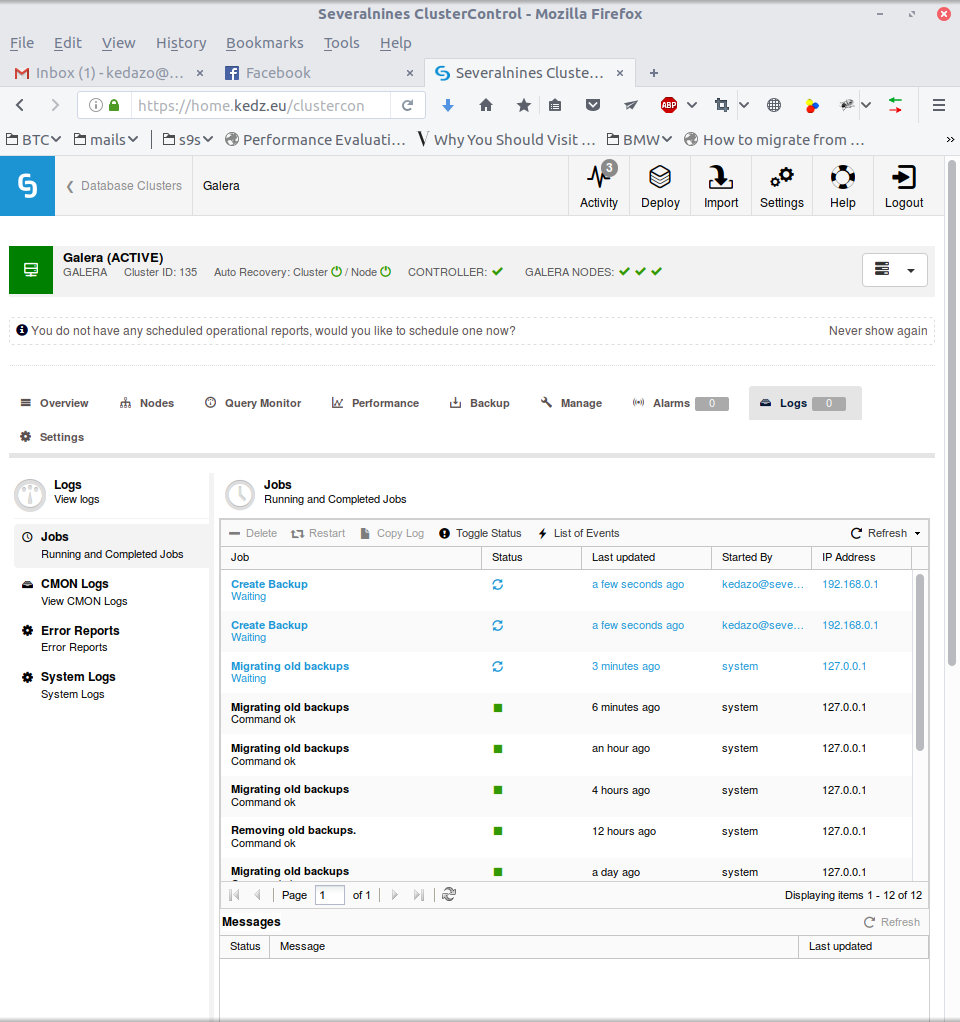The image size is (960, 1022).
Task: Bookmark this page with star icon
Action: coord(523,105)
